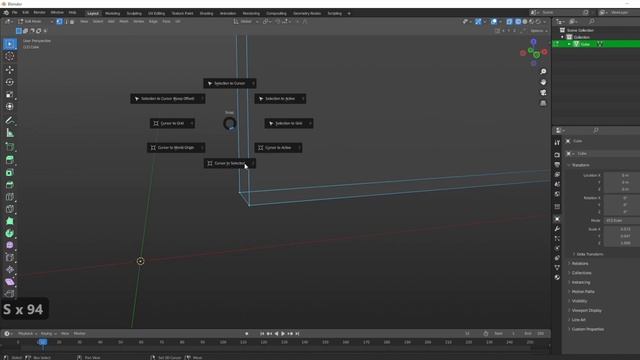Activate the Move tool
The image size is (640, 360).
click(x=9, y=70)
